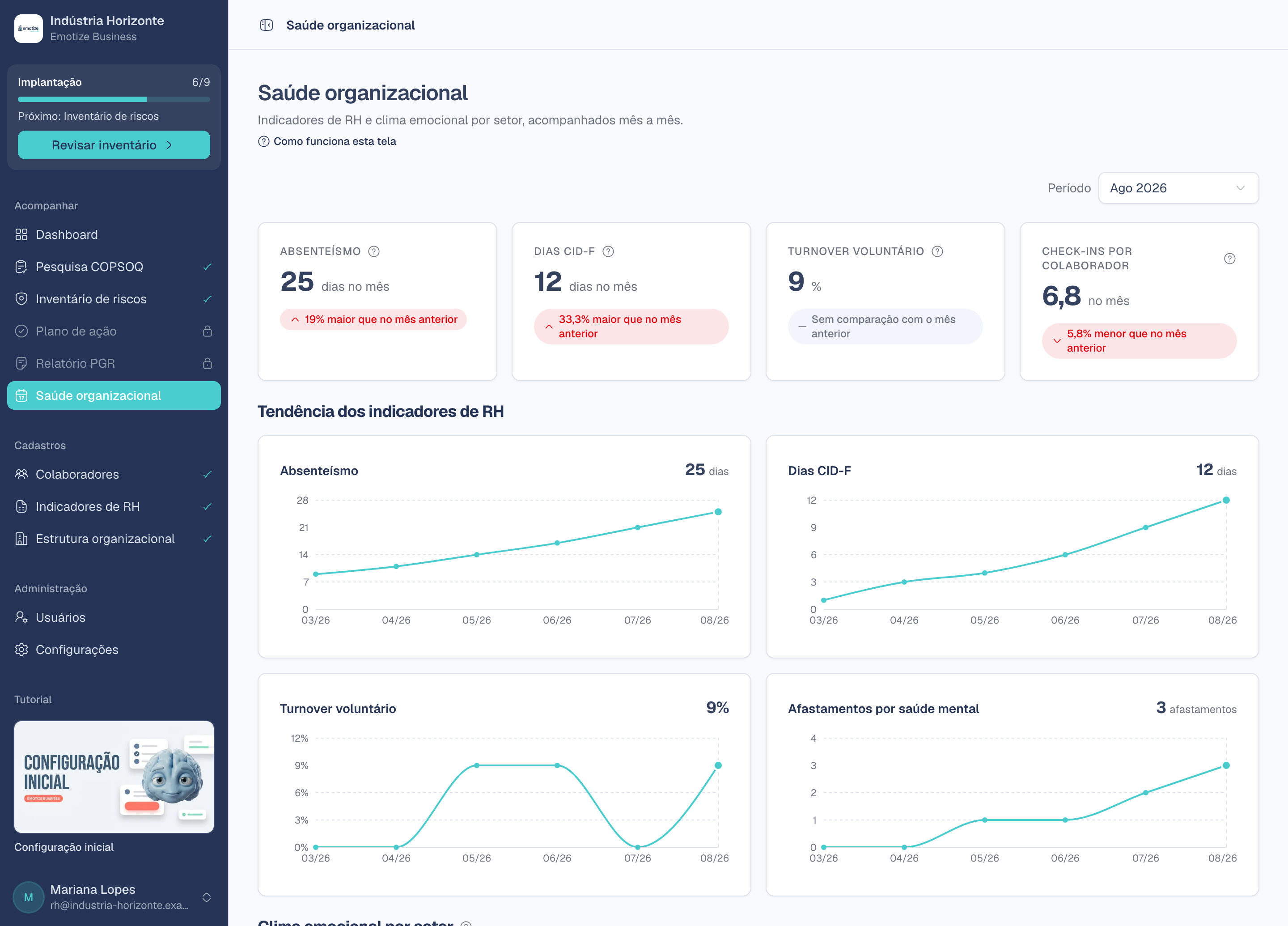Click the arrow inside Revisar inventário button
Screen dimensions: 1288x926
click(x=169, y=145)
